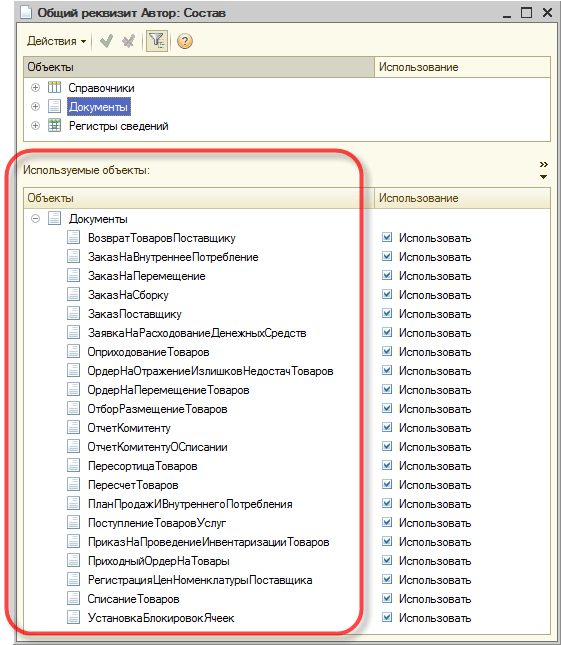Click document icon of ПоступлениеТоваровУслуг
The height and width of the screenshot is (645, 561).
coord(73,522)
